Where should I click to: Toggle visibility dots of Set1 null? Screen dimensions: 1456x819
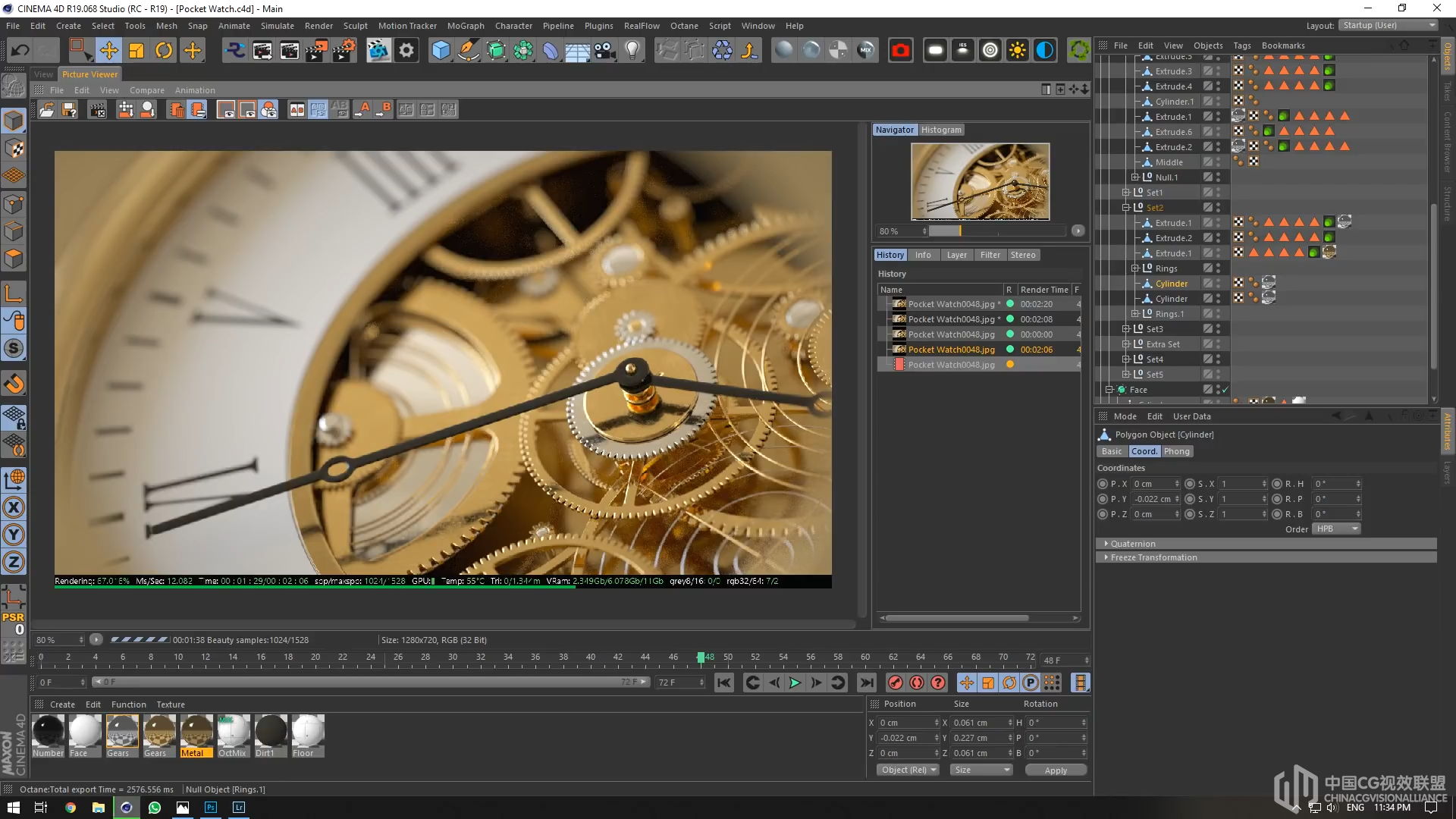[1219, 193]
